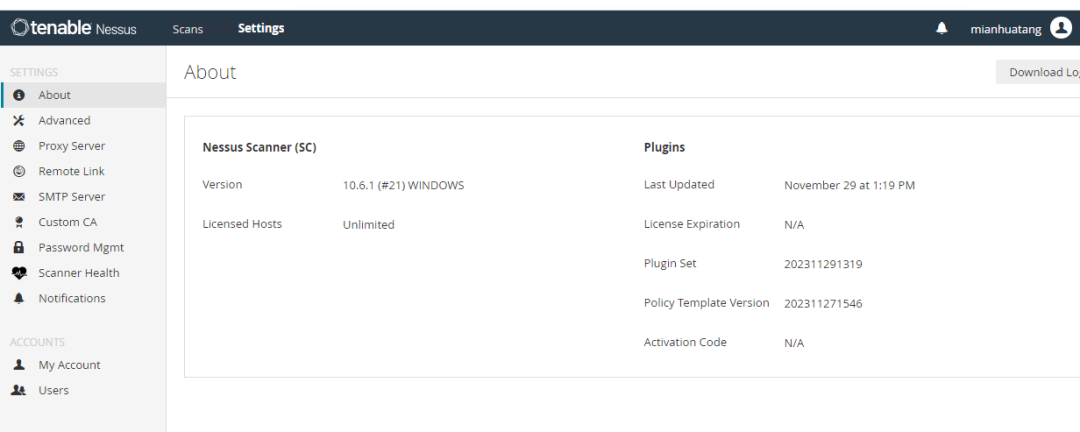The width and height of the screenshot is (1080, 432).
Task: Click the Licensed Hosts label
Action: 242,224
